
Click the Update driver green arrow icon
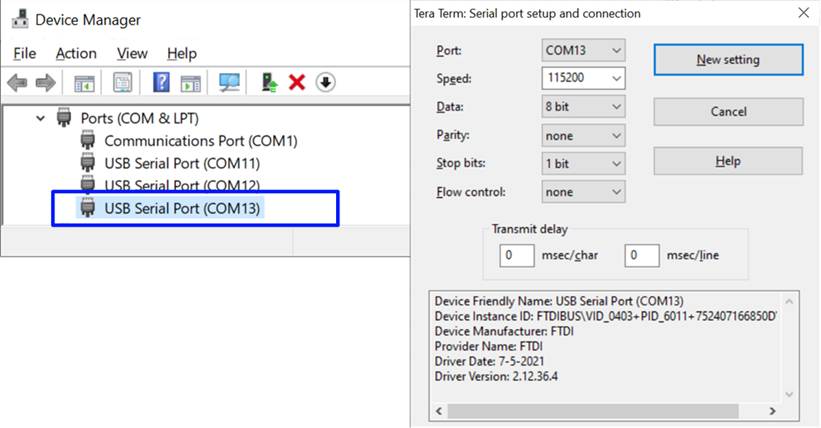[x=269, y=83]
